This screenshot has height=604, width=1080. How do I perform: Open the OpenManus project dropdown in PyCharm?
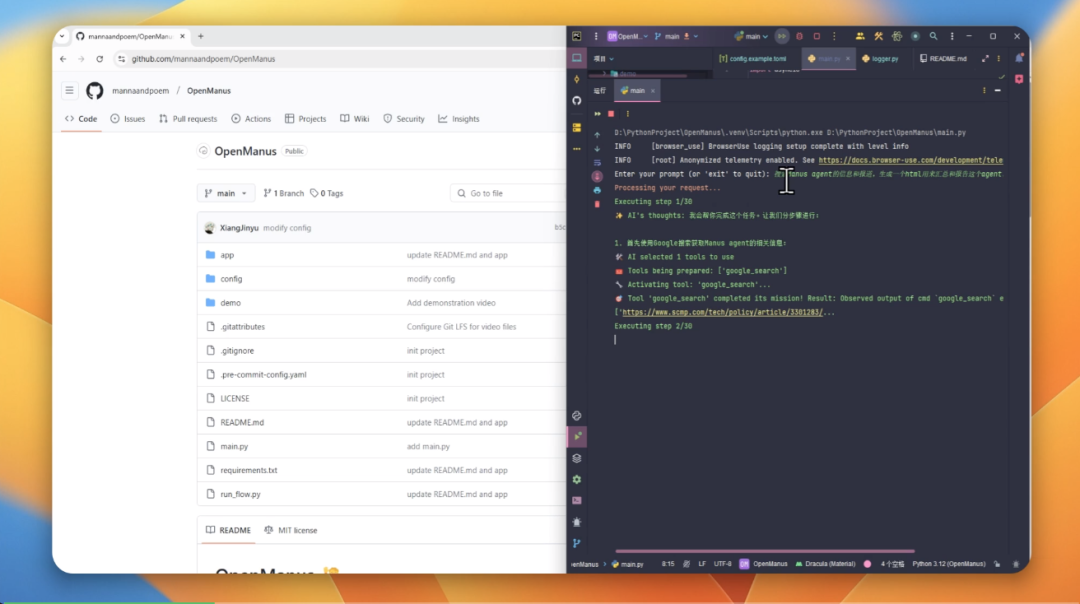[627, 37]
